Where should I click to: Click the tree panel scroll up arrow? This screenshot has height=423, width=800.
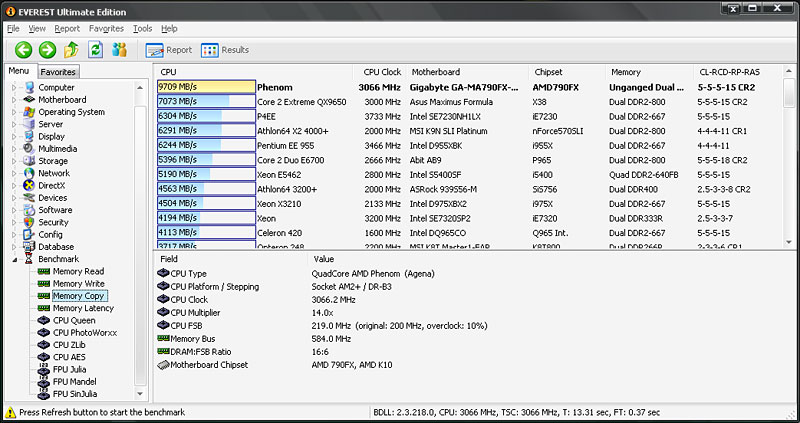point(140,88)
